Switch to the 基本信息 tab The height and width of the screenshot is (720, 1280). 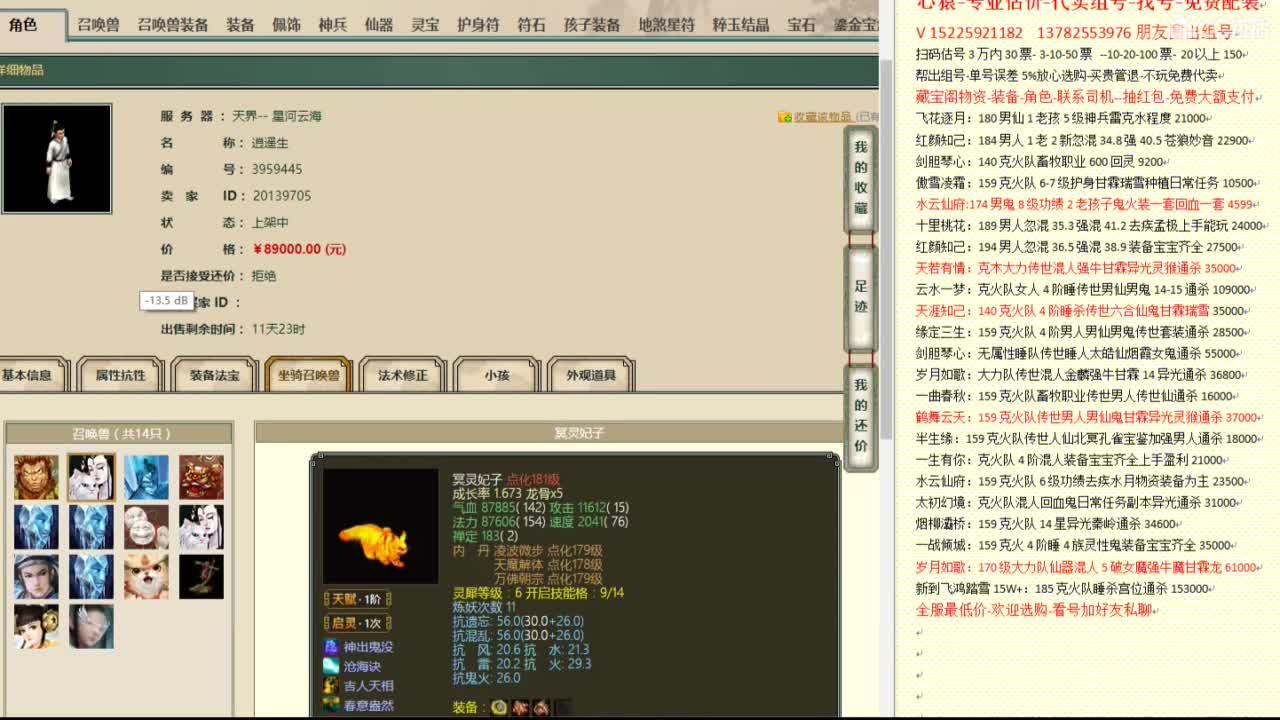[x=30, y=375]
